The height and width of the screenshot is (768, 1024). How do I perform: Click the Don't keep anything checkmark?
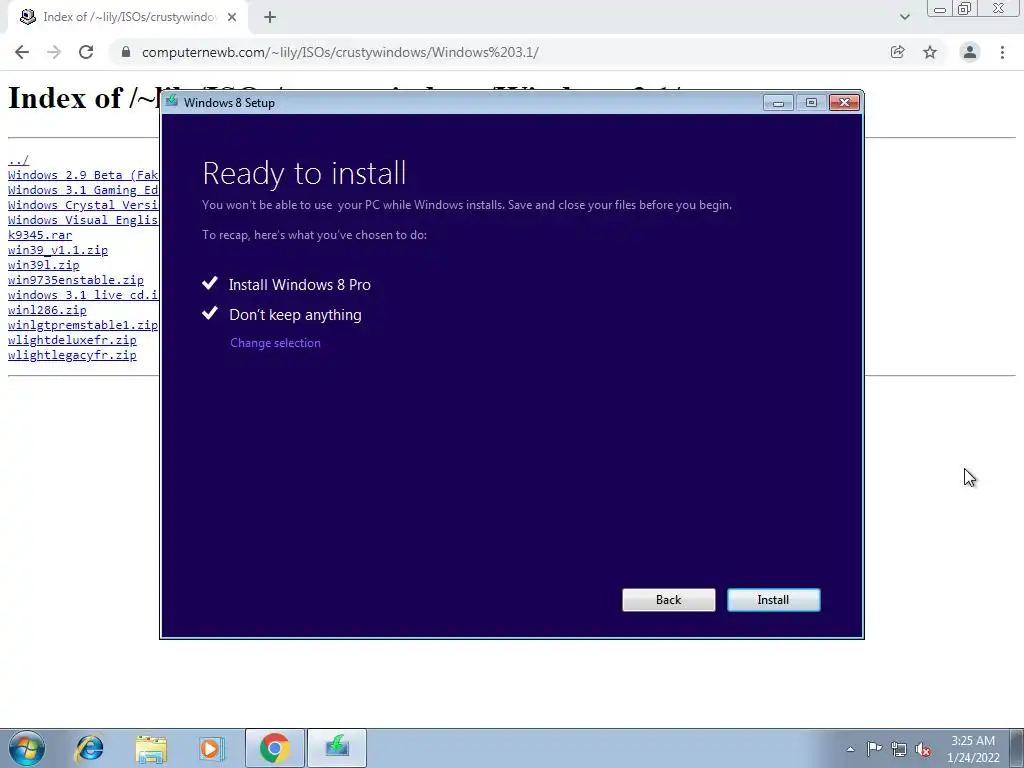210,313
